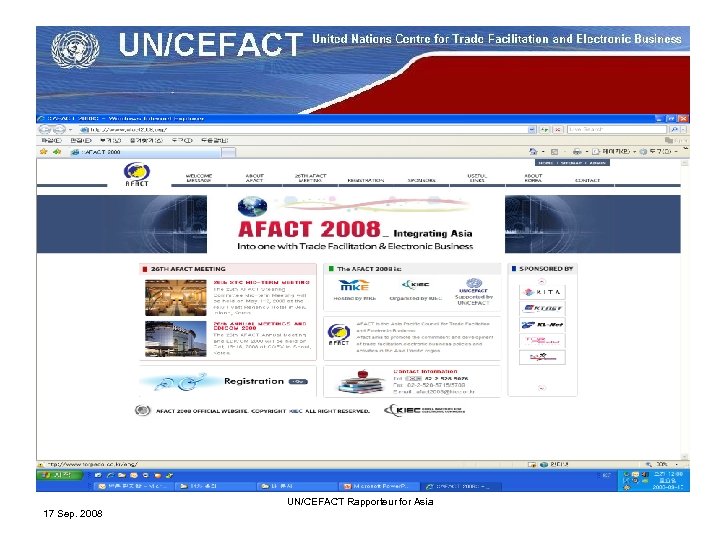Screen dimensions: 720x540
Task: Click the Registration Go button
Action: pyautogui.click(x=298, y=382)
